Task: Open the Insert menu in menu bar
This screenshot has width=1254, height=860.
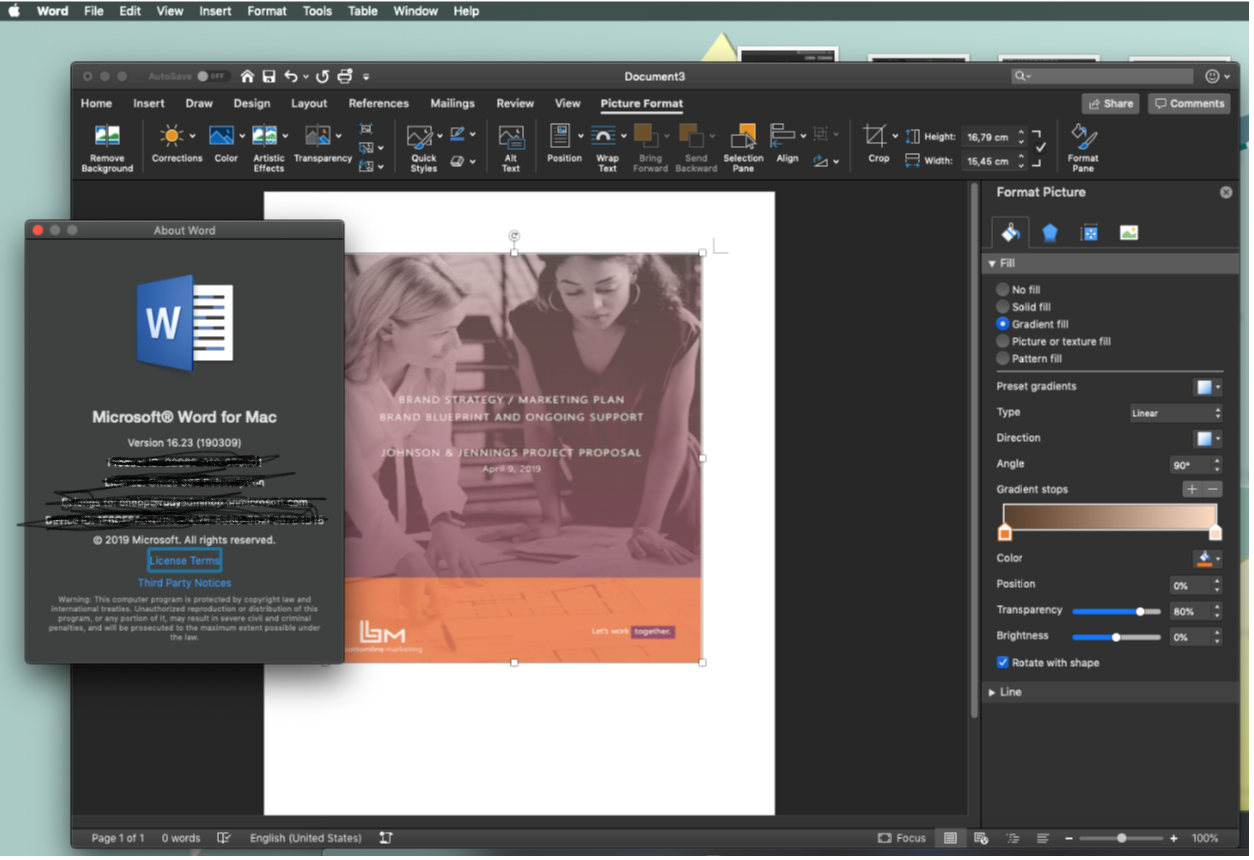Action: click(x=215, y=11)
